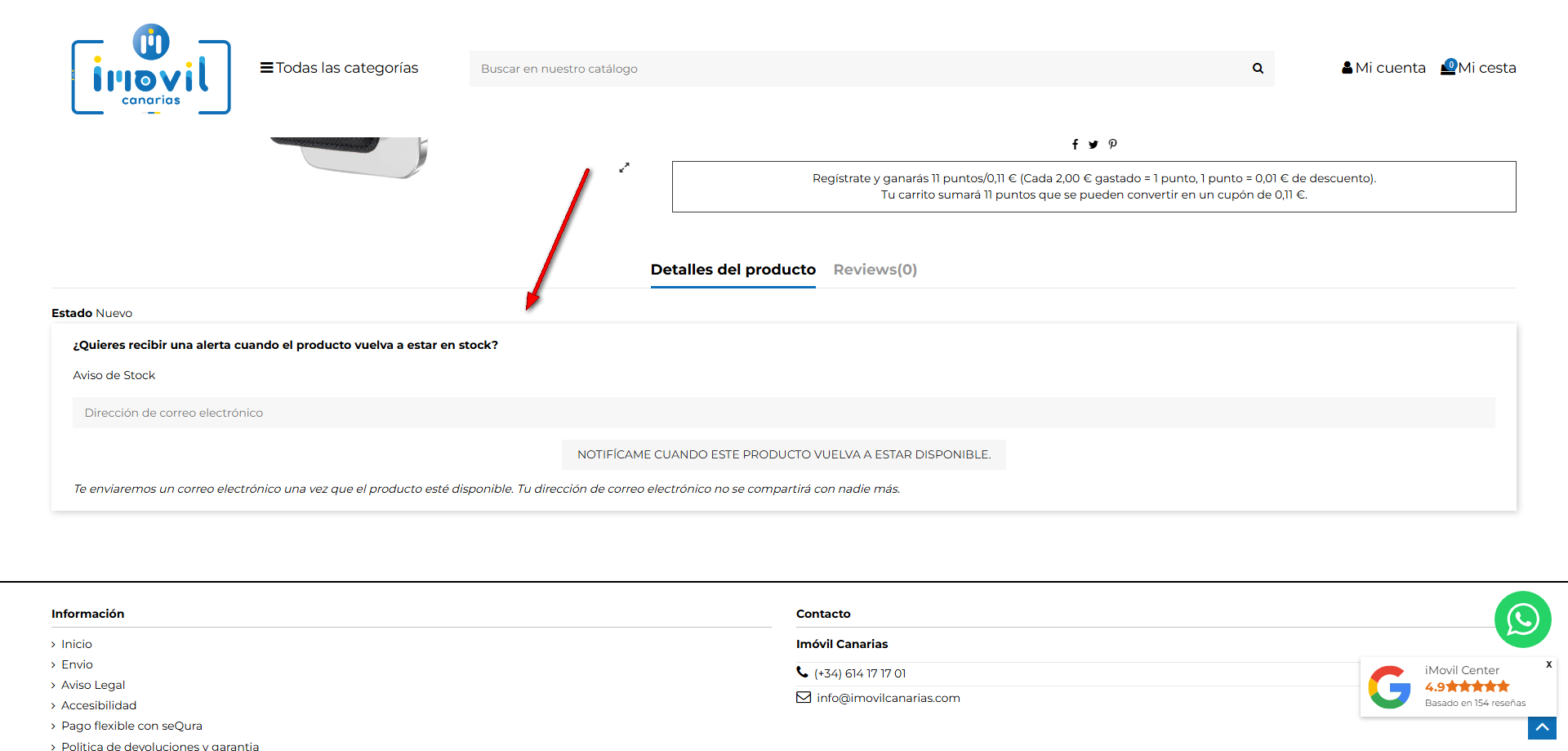This screenshot has height=751, width=1568.
Task: Open Mi cuenta account menu
Action: (x=1383, y=68)
